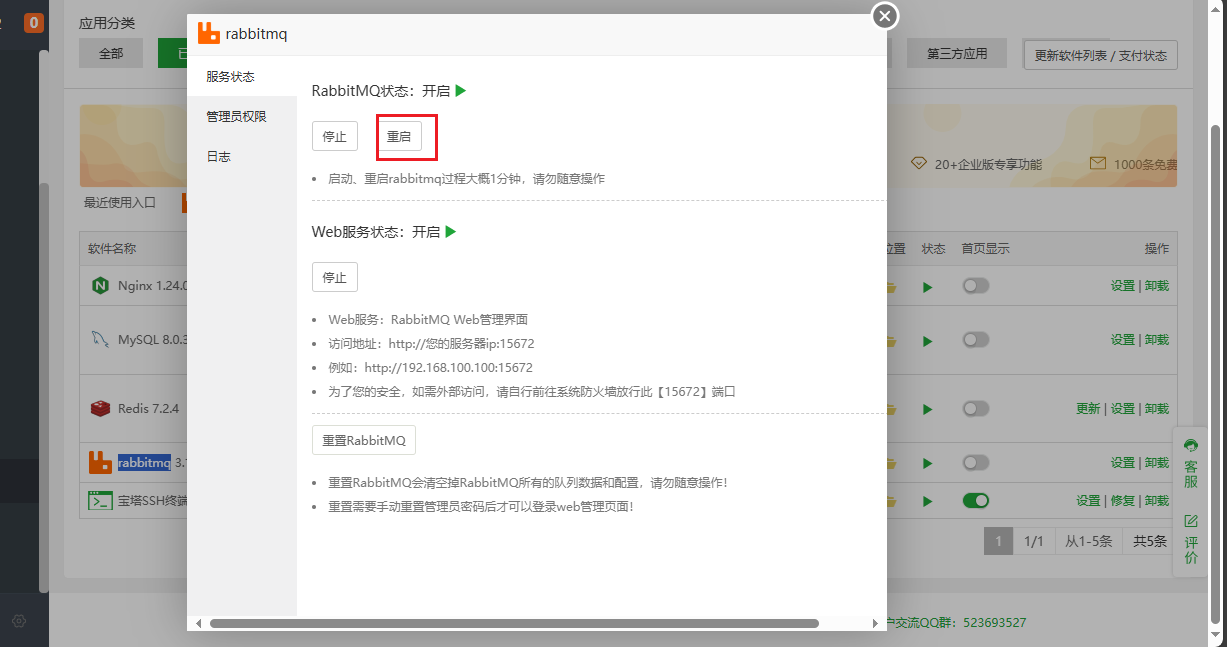Click the 从1-5条 range text
Image resolution: width=1227 pixels, height=647 pixels.
(x=1088, y=541)
